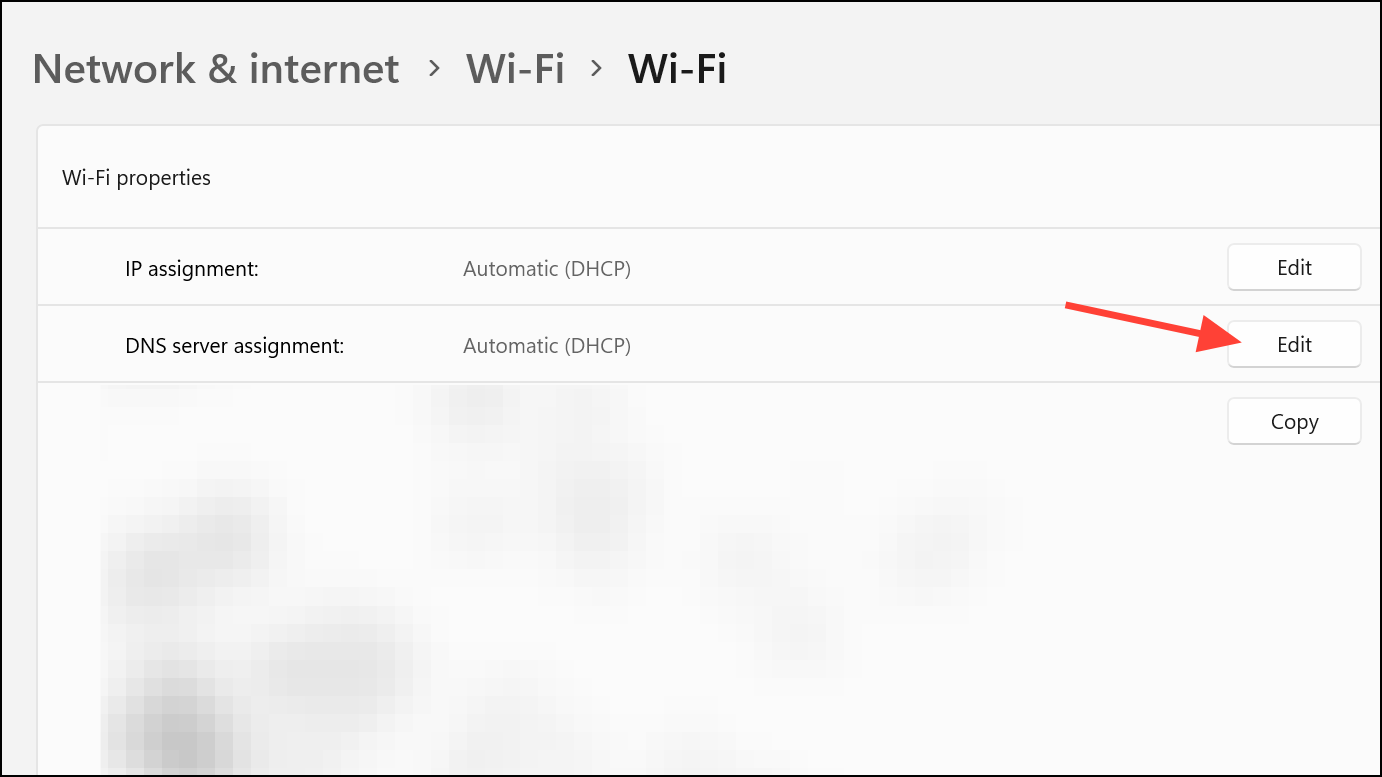Edit the DNS server assignment
1382x777 pixels.
tap(1294, 344)
